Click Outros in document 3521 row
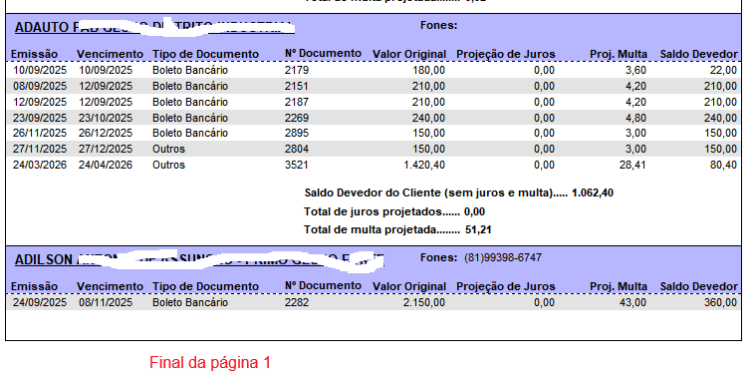Image resolution: width=750 pixels, height=377 pixels. pos(169,165)
